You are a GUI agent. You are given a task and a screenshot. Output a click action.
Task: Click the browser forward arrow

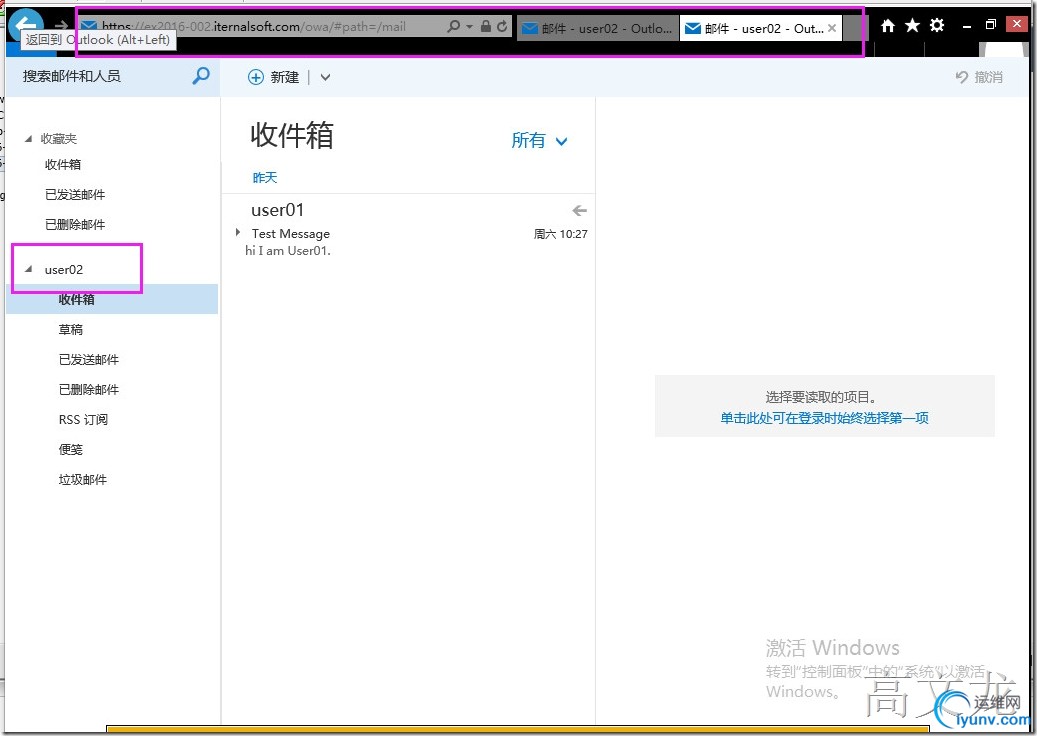point(61,26)
